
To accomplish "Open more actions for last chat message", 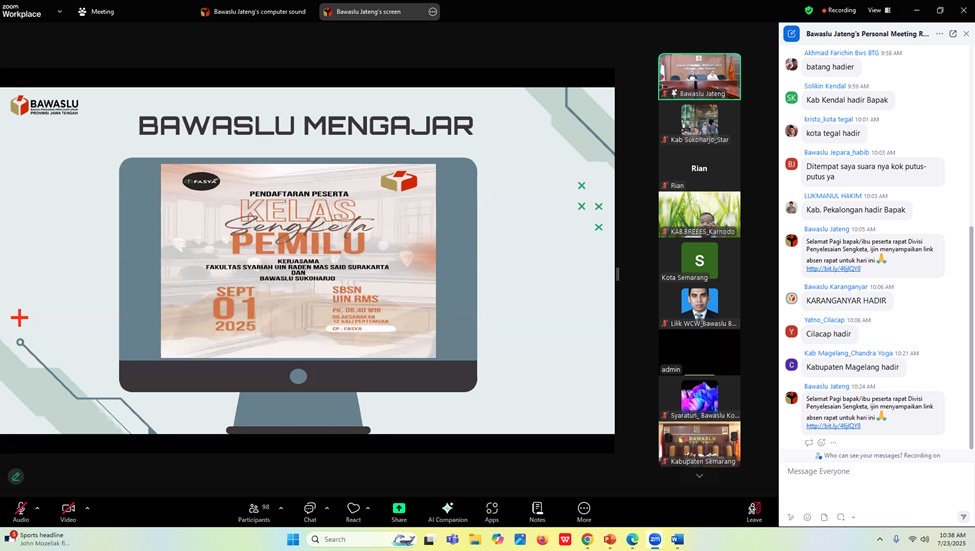I will point(833,443).
